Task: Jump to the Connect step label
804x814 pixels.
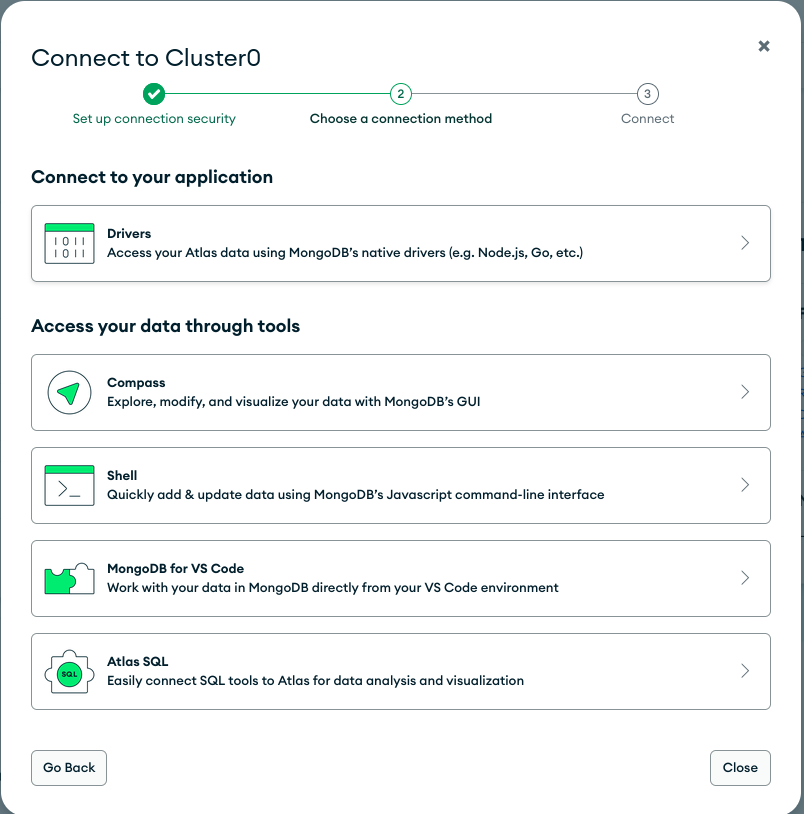Action: [647, 118]
